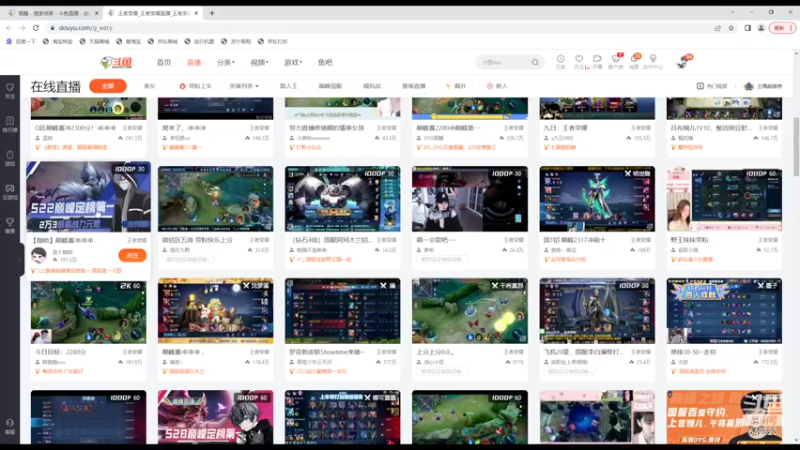800x450 pixels.
Task: Open the browser side panel icon
Action: coord(747,28)
